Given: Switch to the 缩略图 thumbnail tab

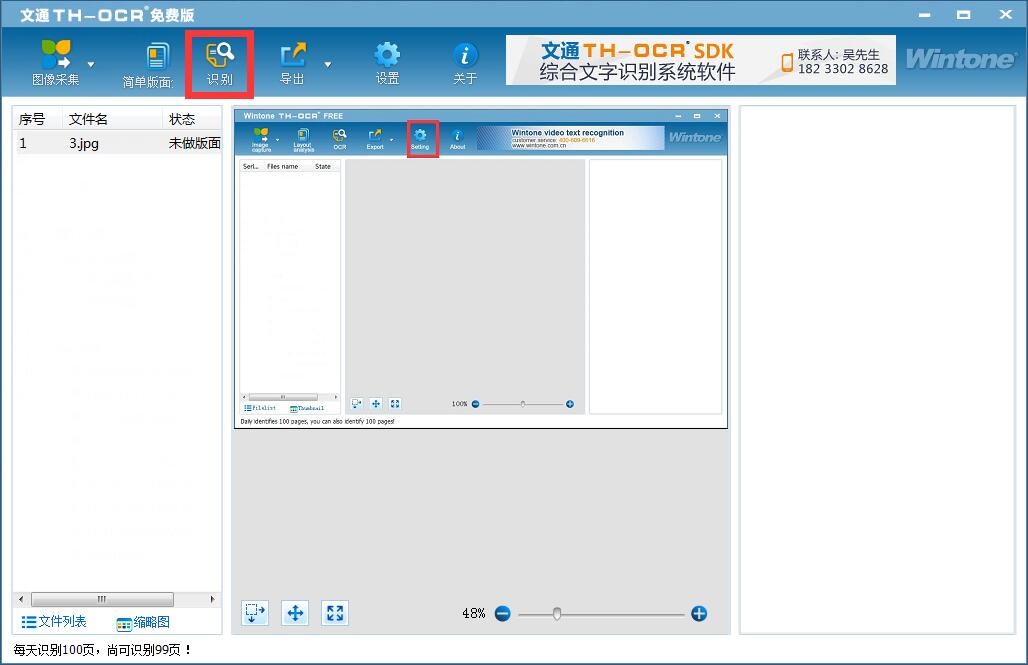Looking at the screenshot, I should [x=143, y=623].
